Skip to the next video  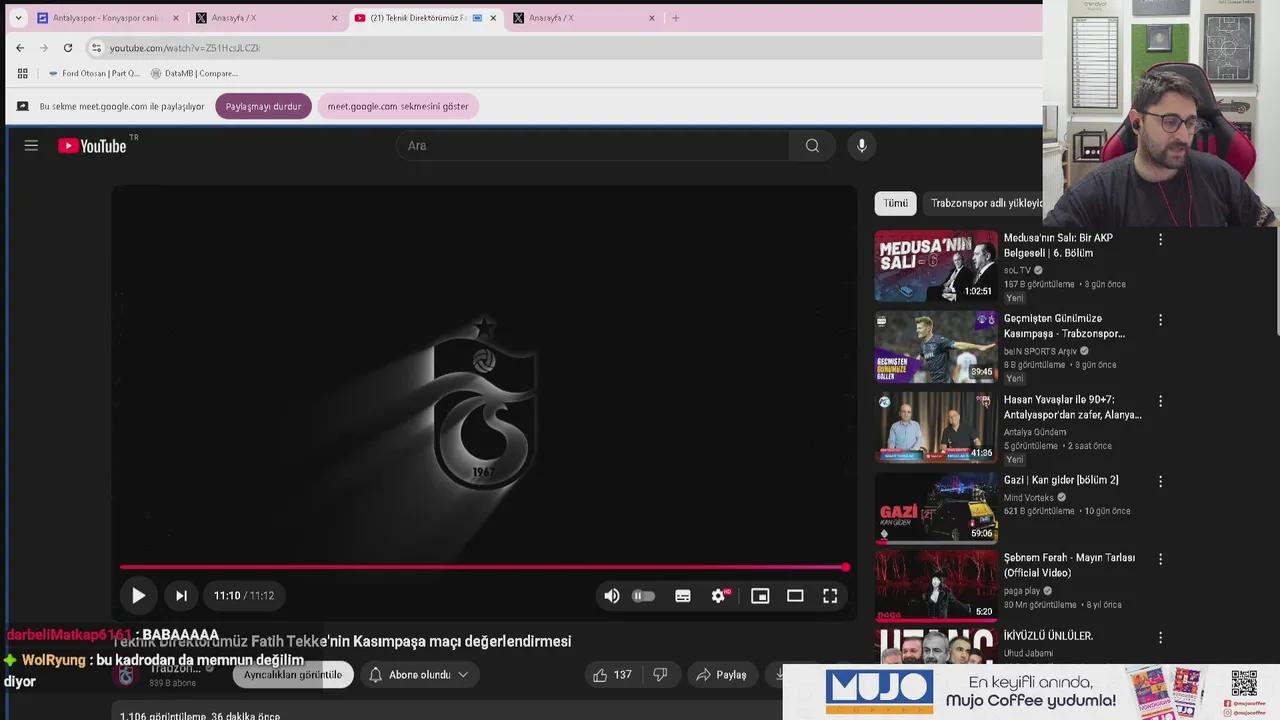point(181,596)
